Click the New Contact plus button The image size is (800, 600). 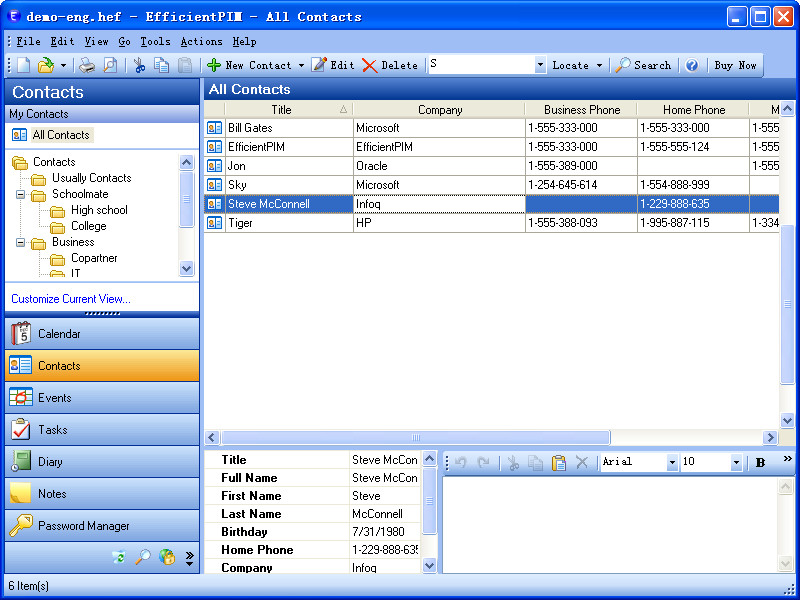(249, 65)
